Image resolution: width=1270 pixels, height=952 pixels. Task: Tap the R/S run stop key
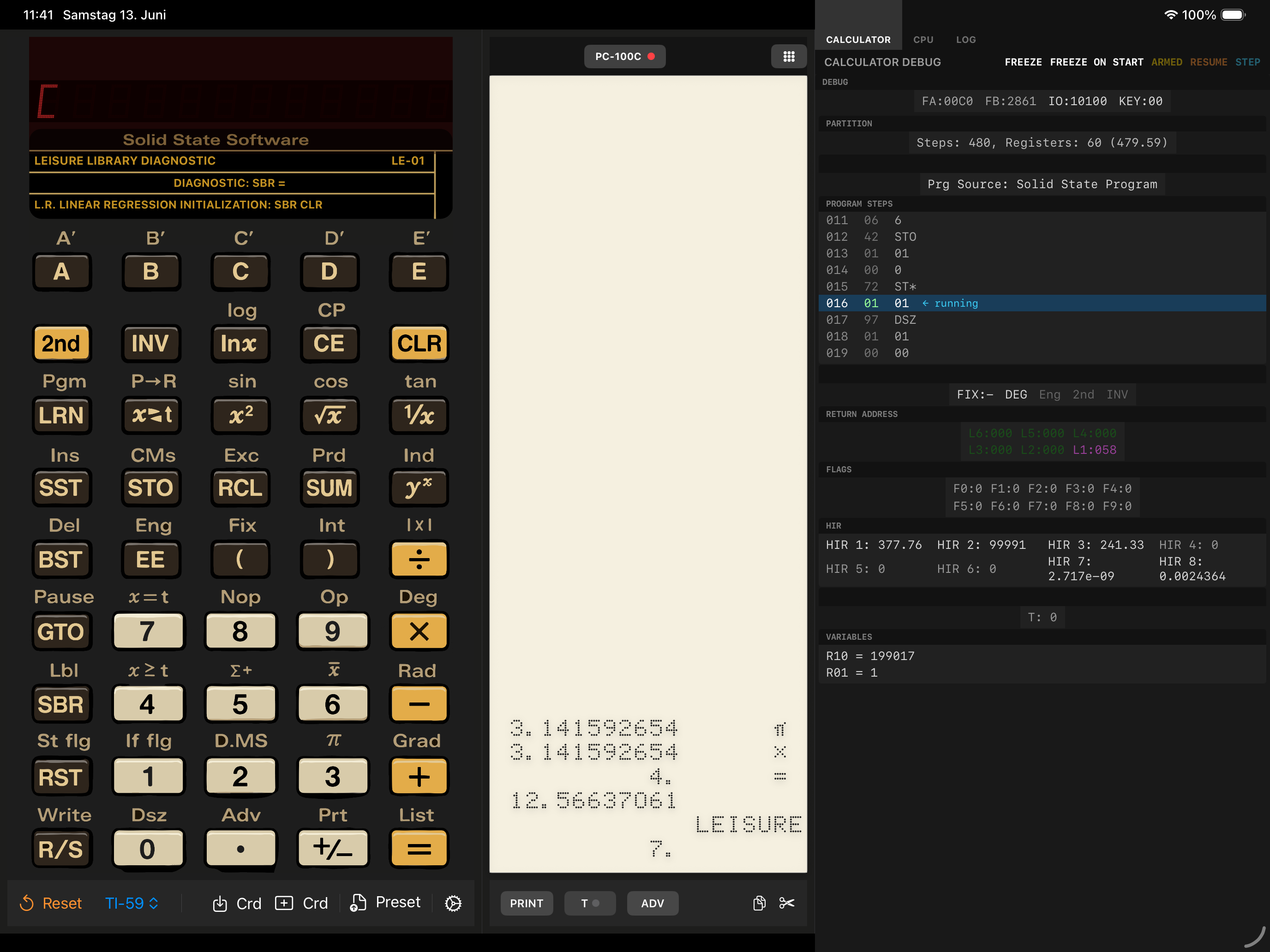coord(61,849)
